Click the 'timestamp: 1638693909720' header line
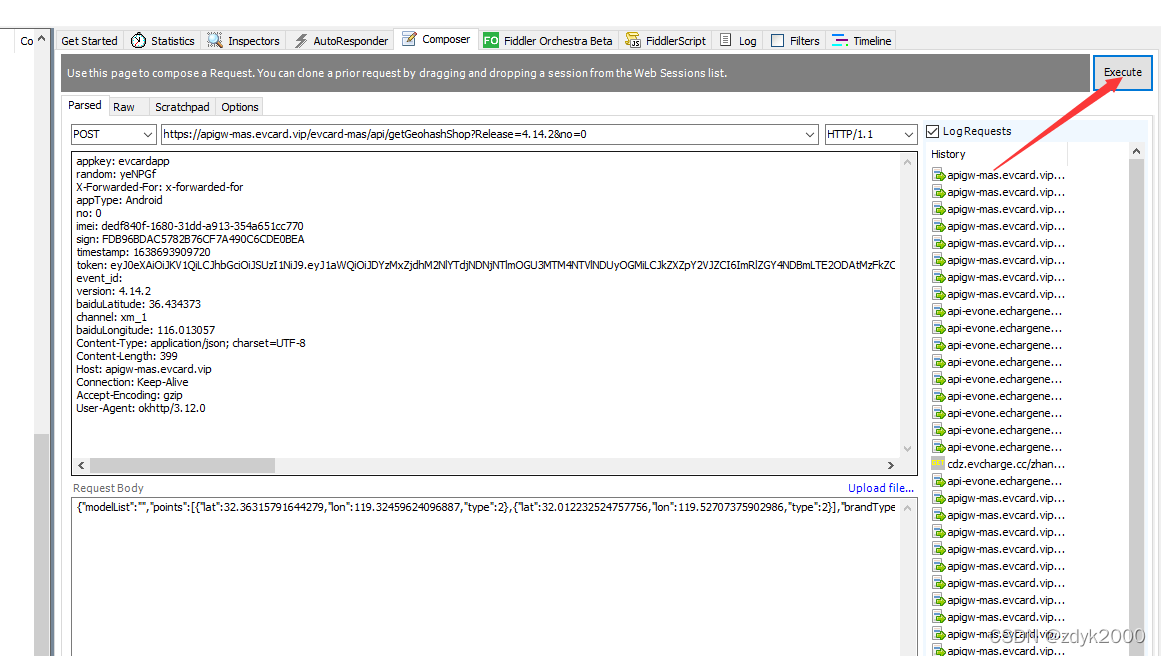The width and height of the screenshot is (1161, 656). tap(144, 252)
